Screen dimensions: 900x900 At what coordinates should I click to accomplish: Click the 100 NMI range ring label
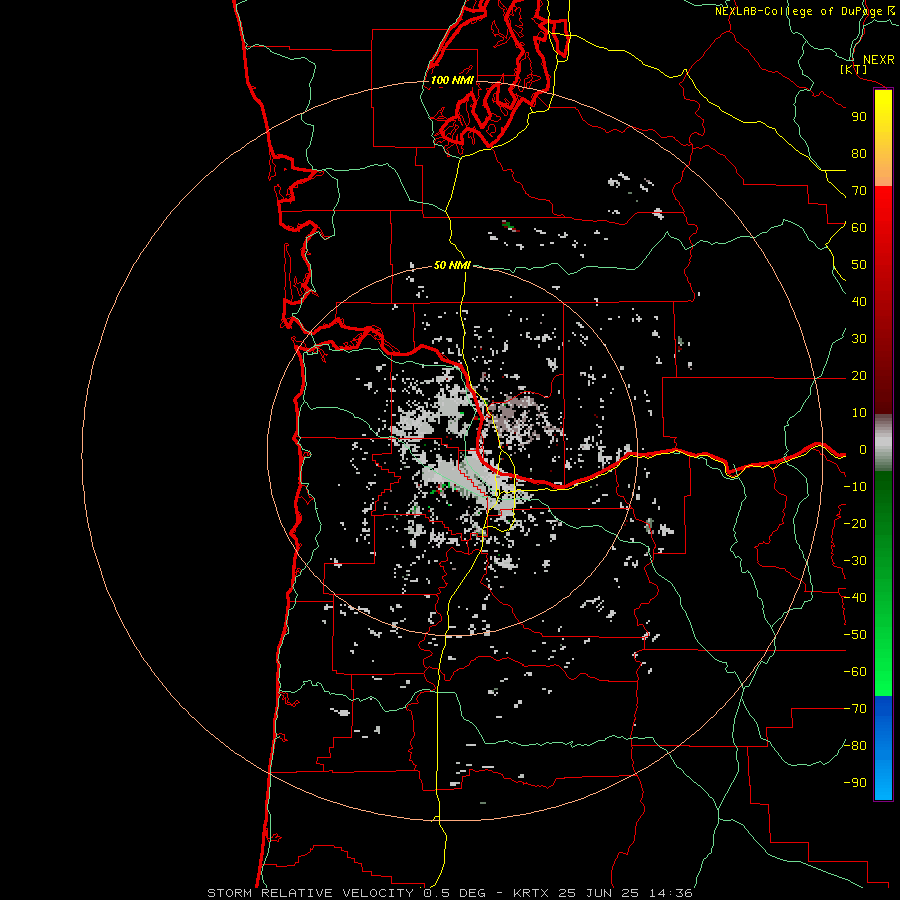(452, 80)
